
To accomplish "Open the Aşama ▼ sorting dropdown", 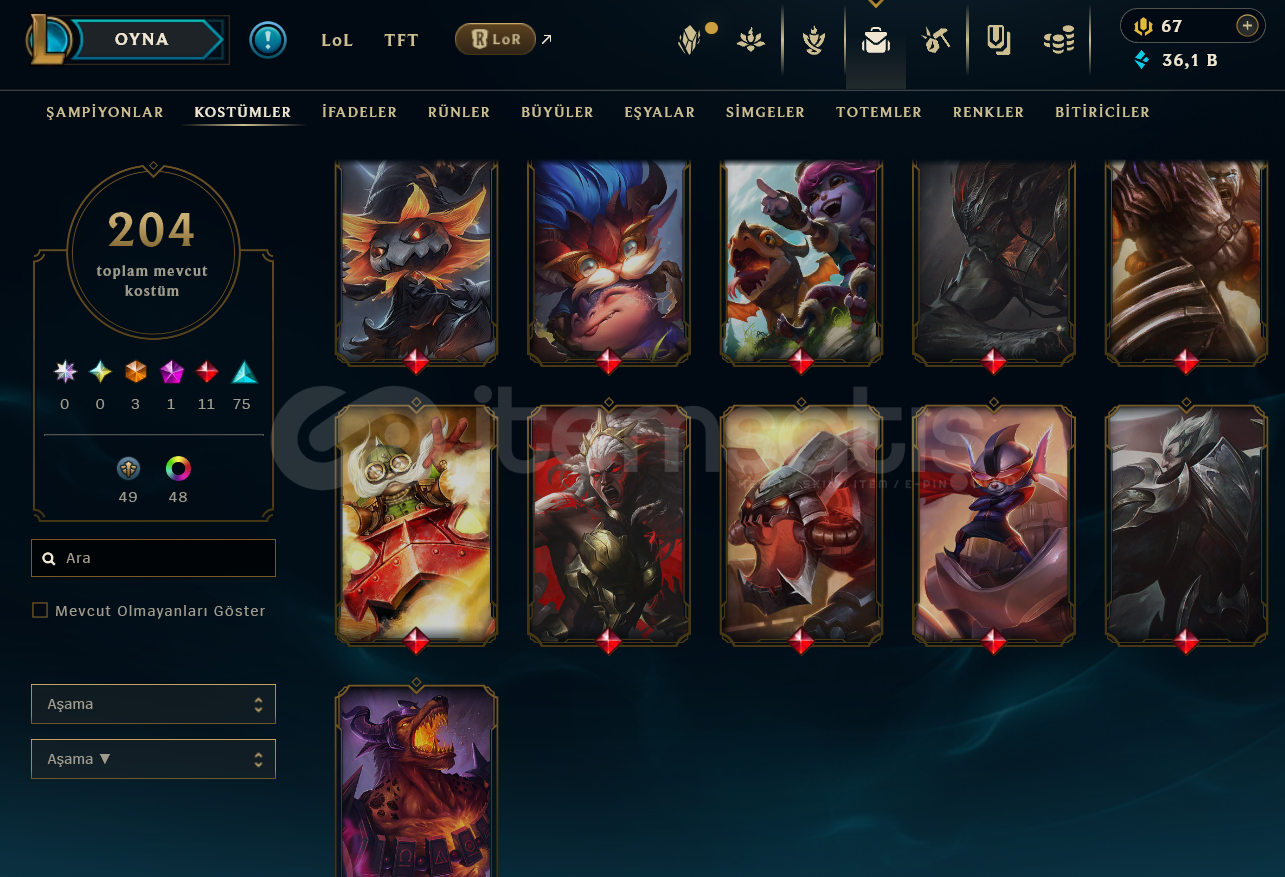I will click(x=153, y=759).
